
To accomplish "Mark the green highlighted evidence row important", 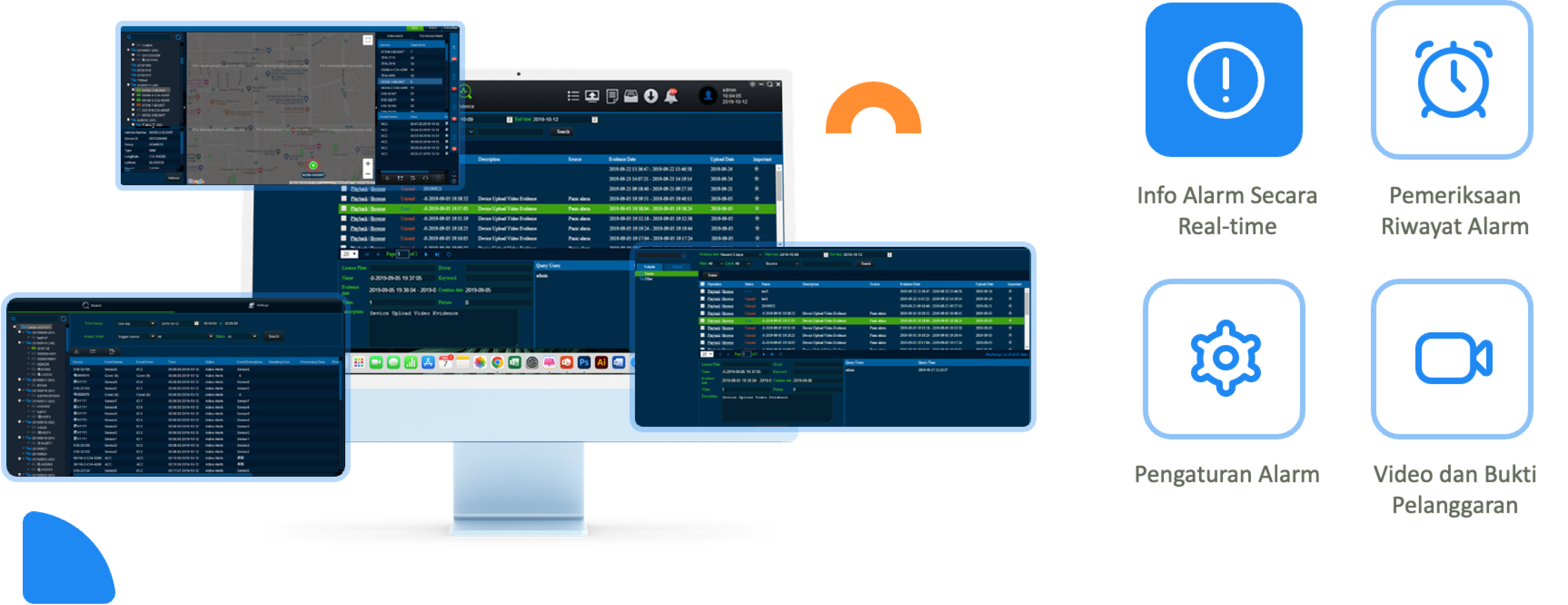I will 757,209.
